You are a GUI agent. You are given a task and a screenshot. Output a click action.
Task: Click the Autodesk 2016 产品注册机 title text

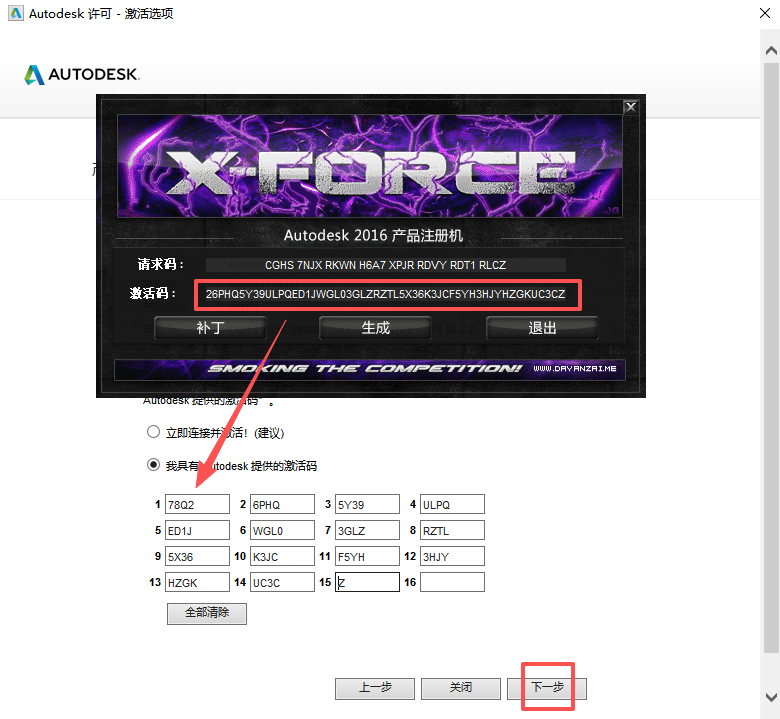(373, 235)
